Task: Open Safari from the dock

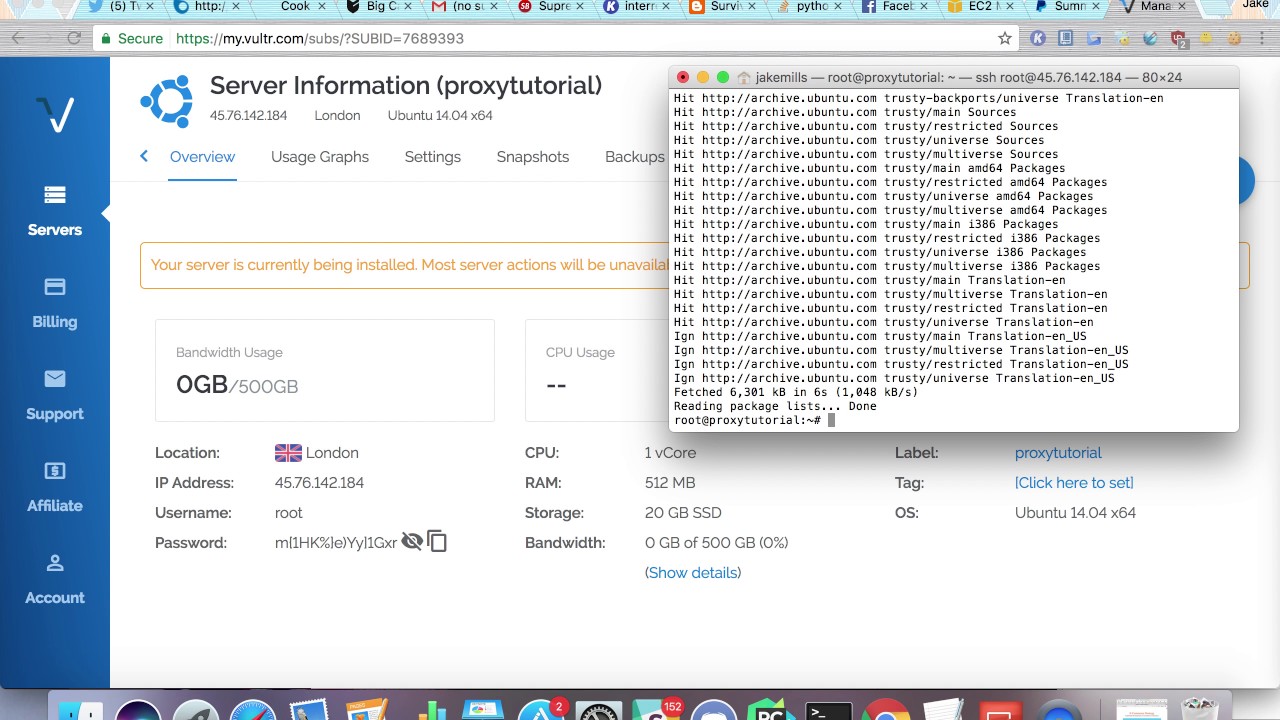Action: pos(253,708)
